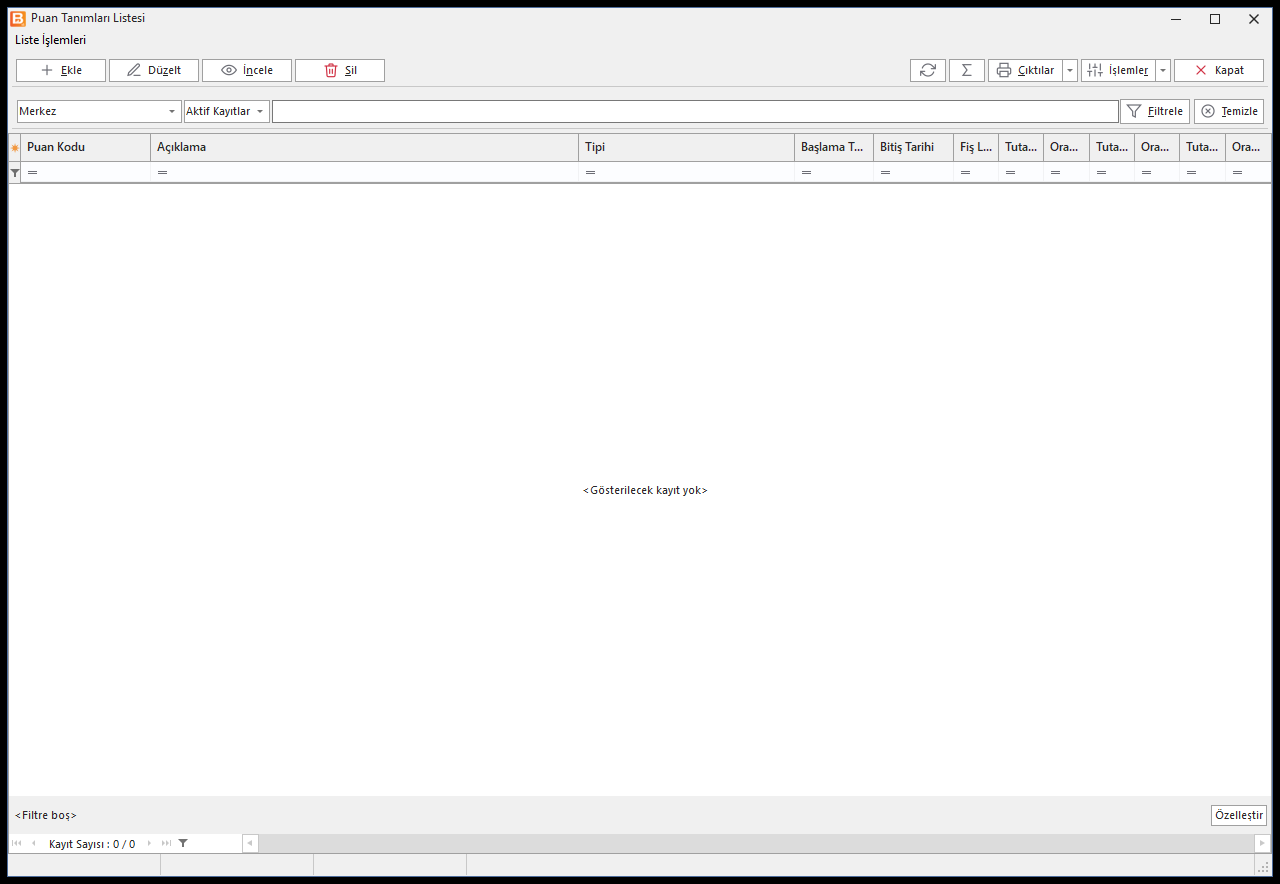Expand the Çıktılar dropdown arrow

pyautogui.click(x=1070, y=70)
